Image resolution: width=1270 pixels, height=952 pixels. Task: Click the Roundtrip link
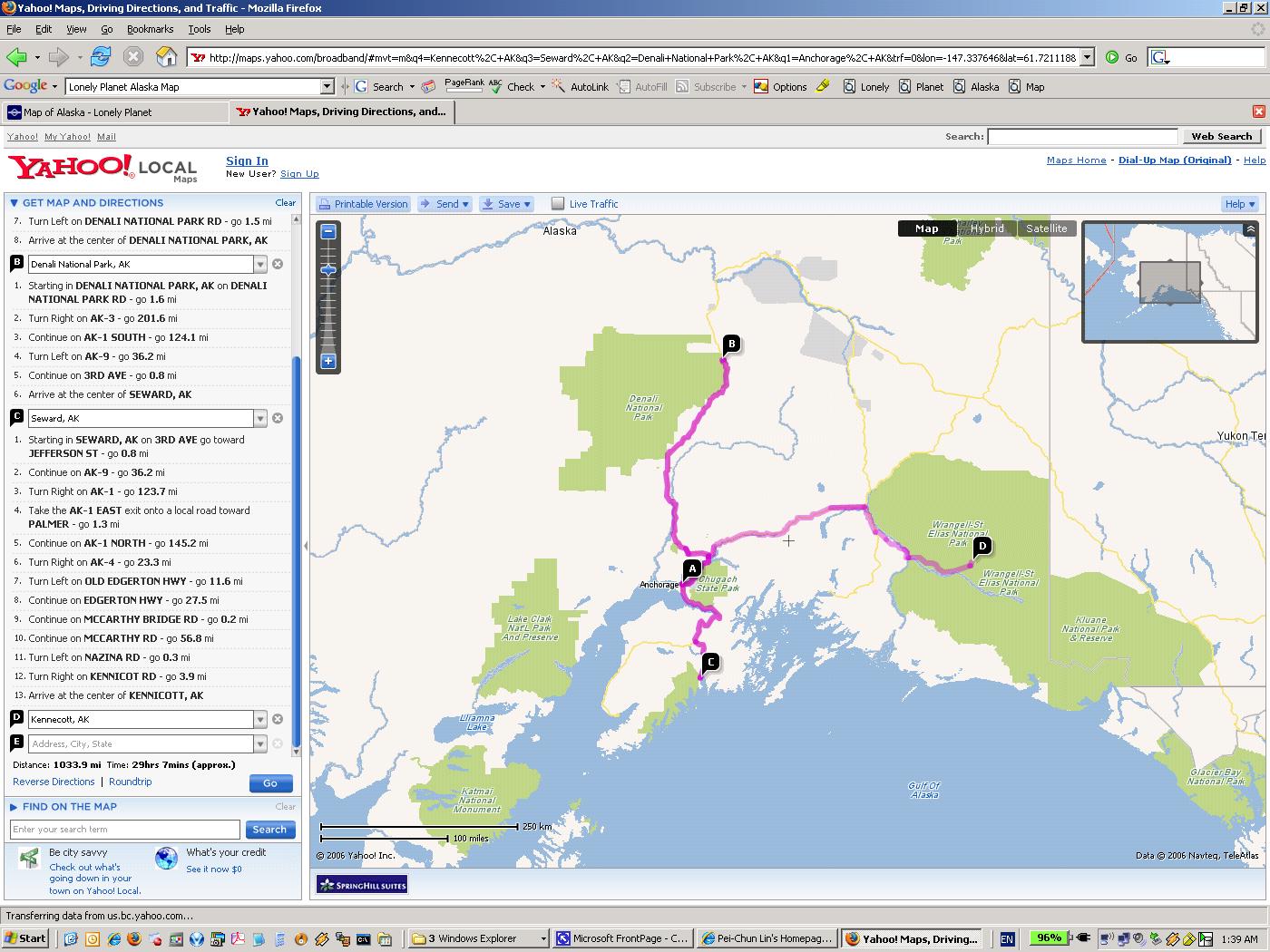131,782
